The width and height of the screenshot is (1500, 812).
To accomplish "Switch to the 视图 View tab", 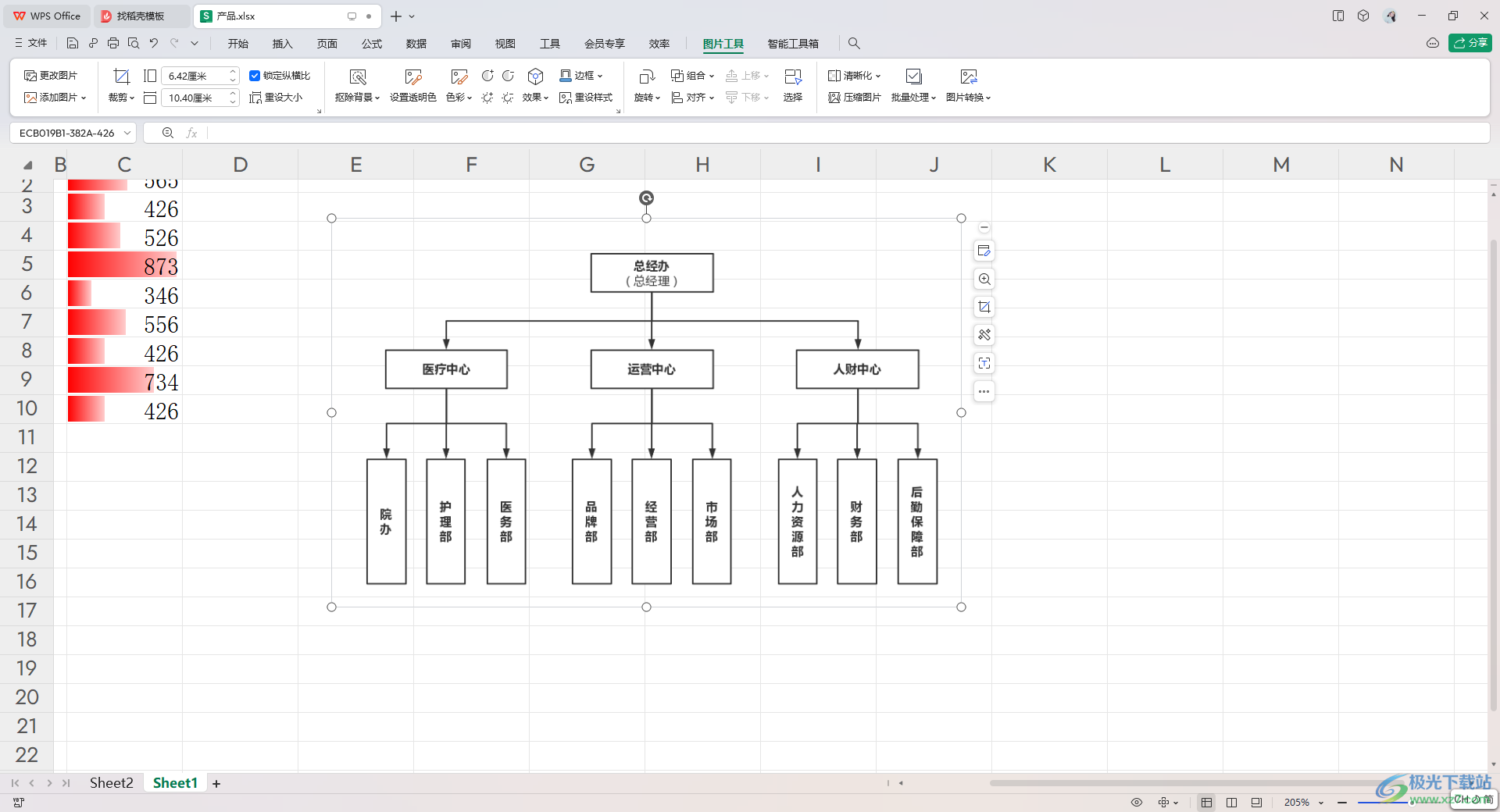I will pyautogui.click(x=505, y=44).
